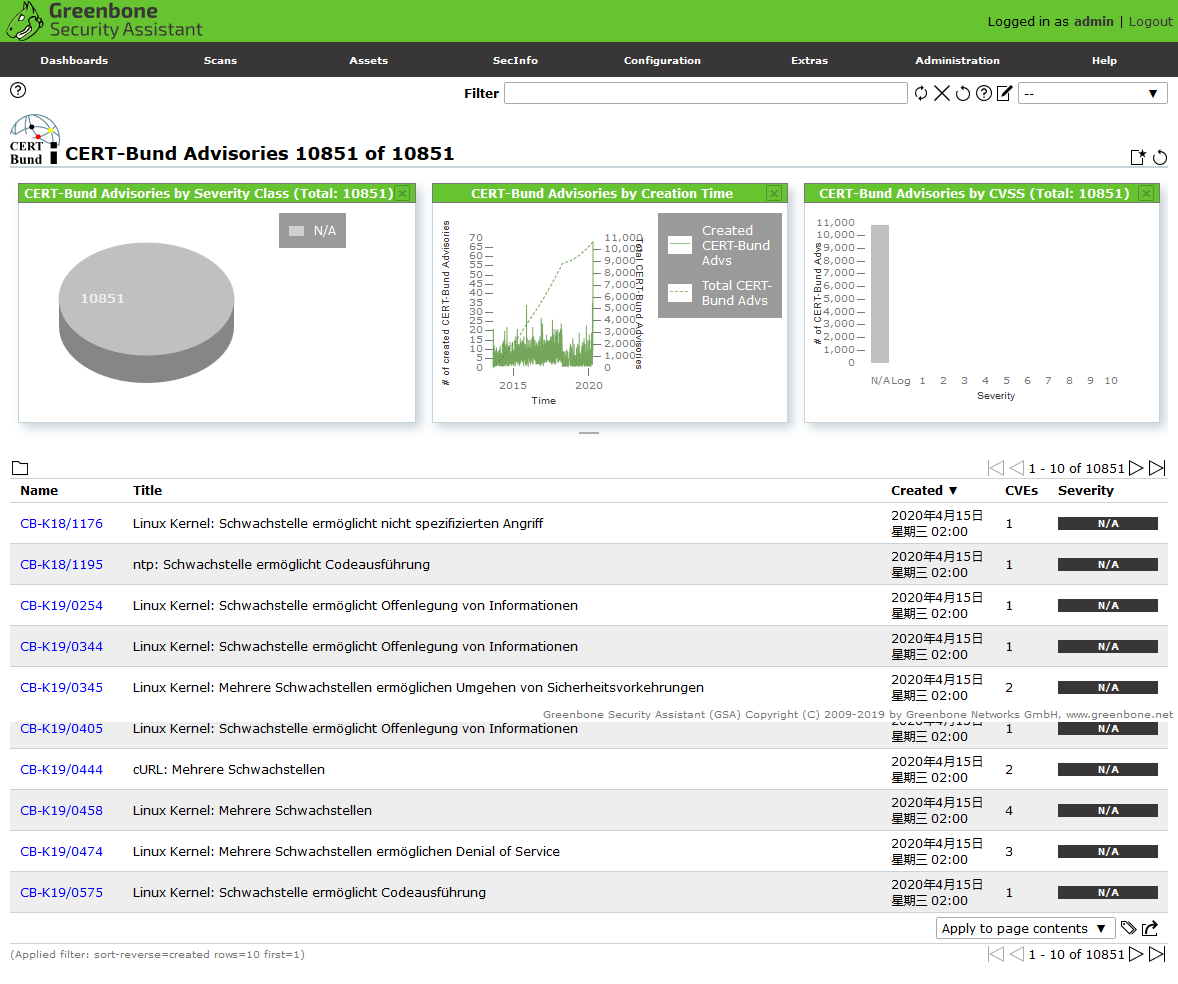Open advisory CB-K19/0344
1178x984 pixels.
click(62, 646)
